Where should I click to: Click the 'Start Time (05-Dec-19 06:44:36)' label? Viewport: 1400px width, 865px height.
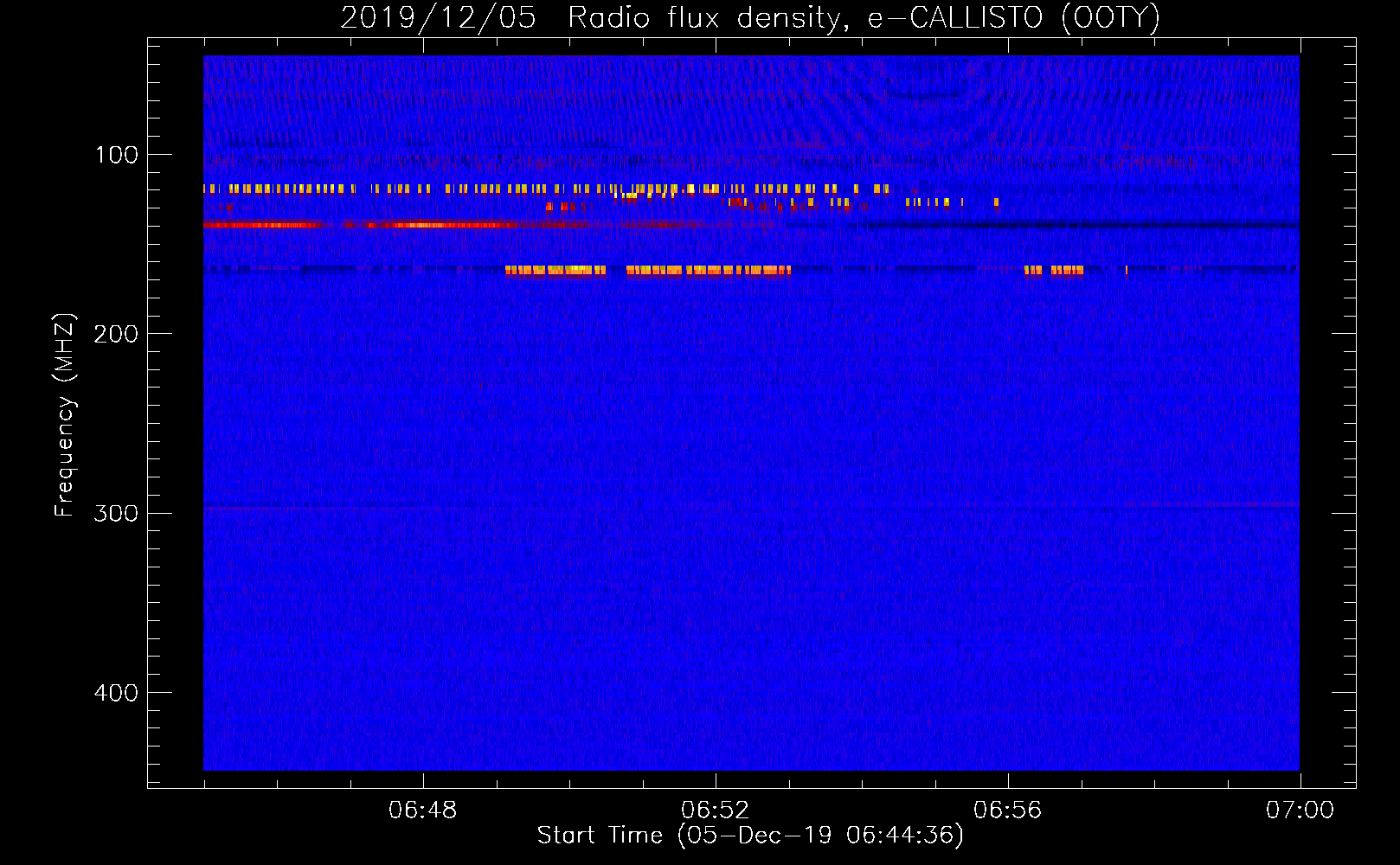[750, 836]
